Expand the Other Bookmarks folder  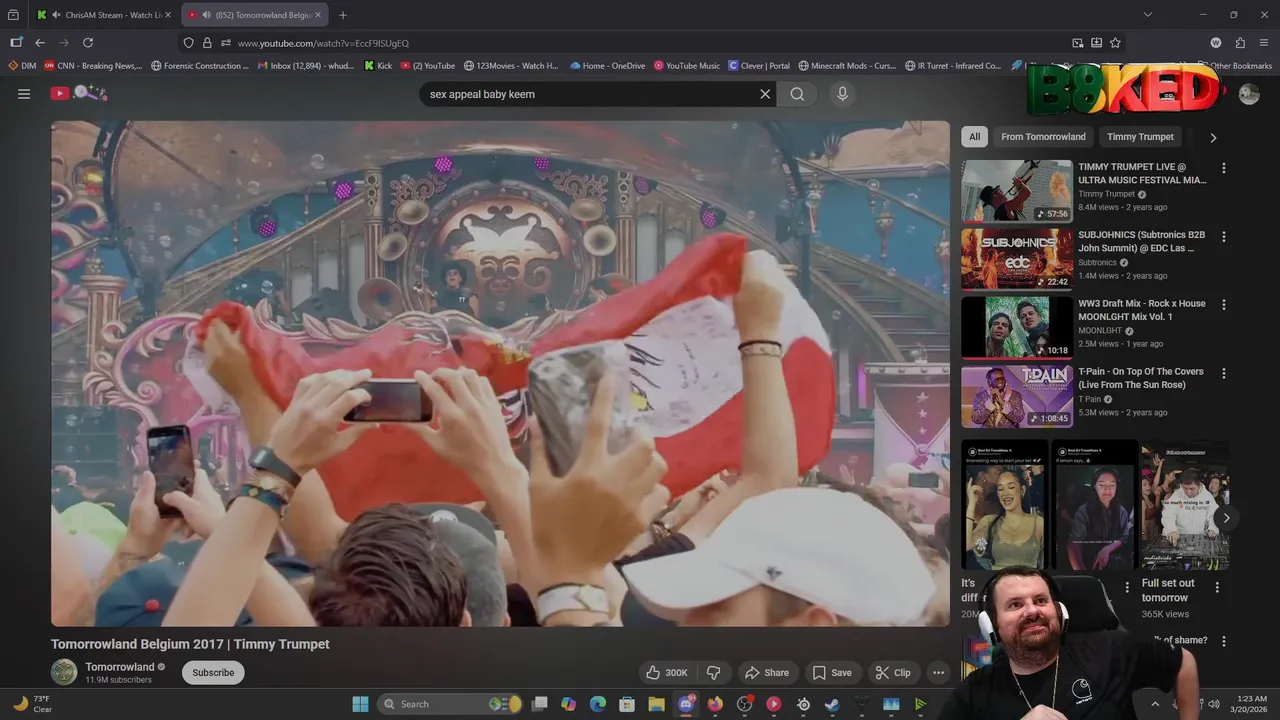click(x=1234, y=66)
